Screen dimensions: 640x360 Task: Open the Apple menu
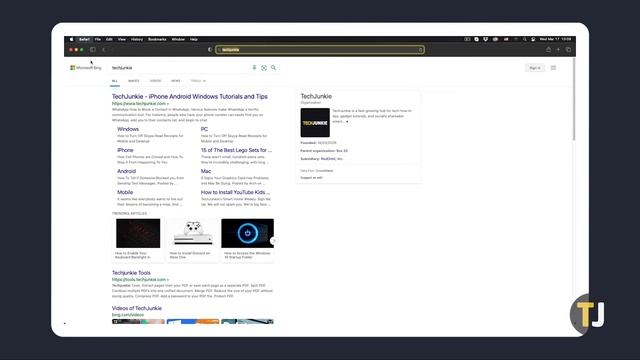71,39
